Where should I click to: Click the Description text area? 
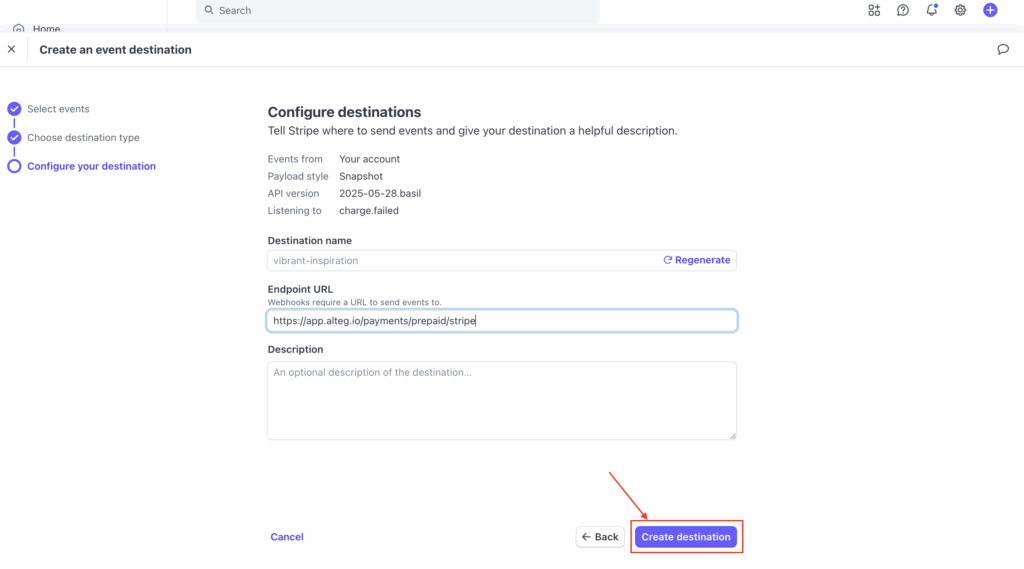[502, 400]
